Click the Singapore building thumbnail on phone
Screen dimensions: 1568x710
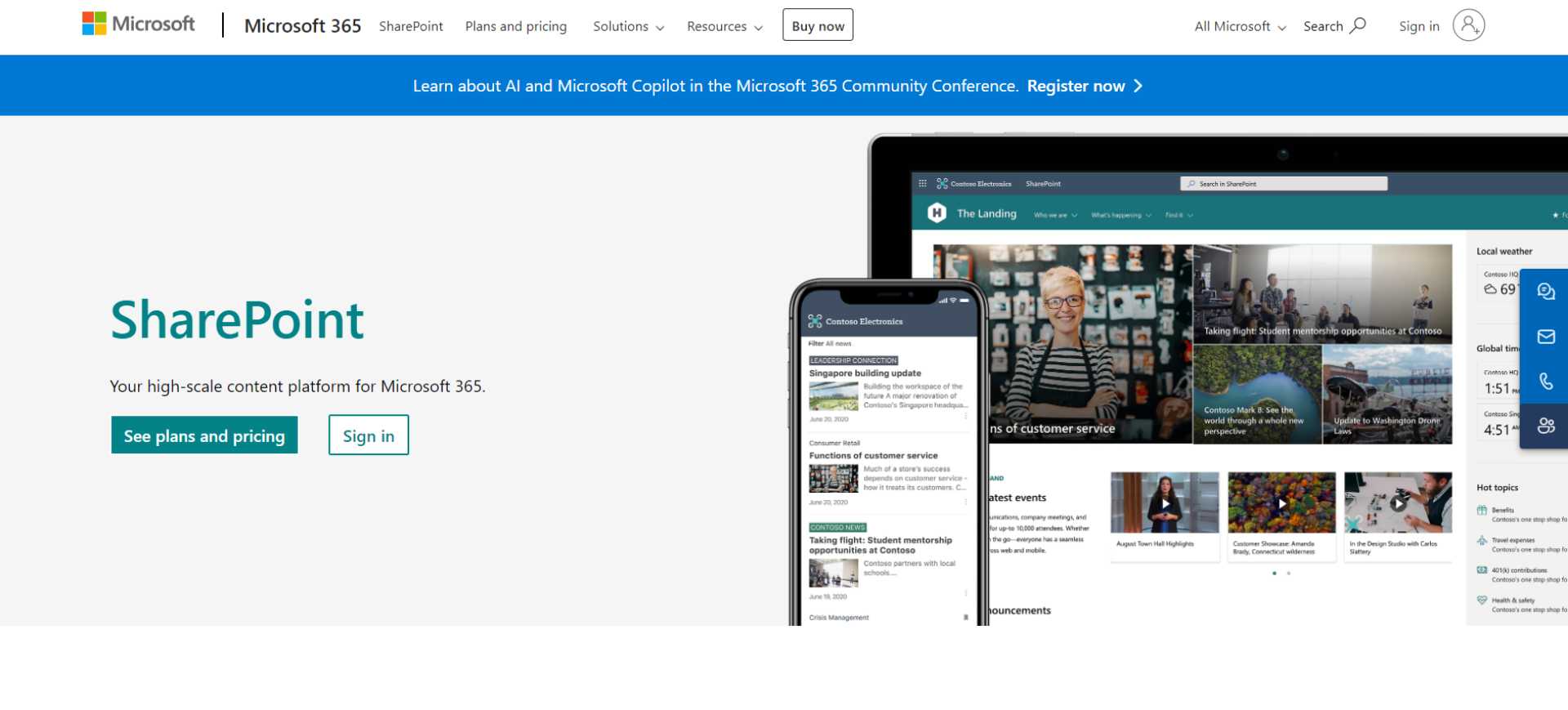(x=833, y=396)
